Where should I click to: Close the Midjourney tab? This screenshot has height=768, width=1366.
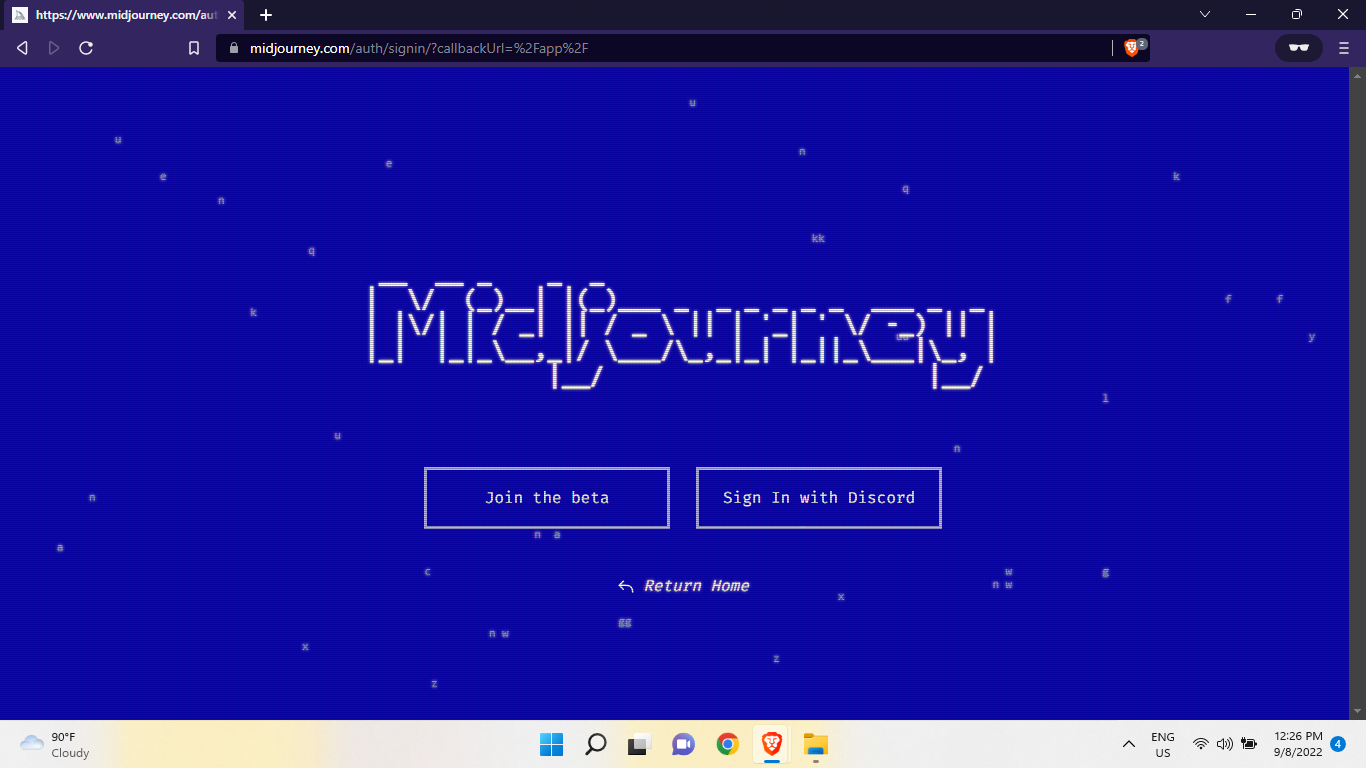232,15
